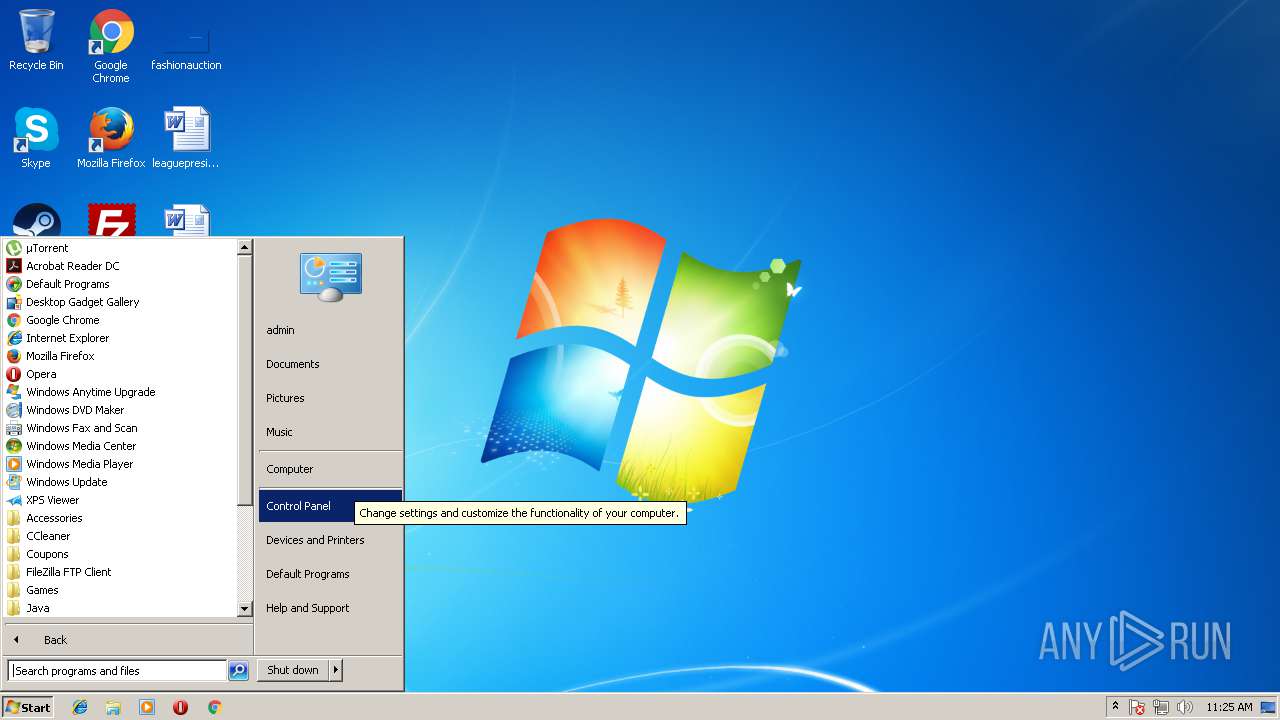Open Windows Explorer from the taskbar
The image size is (1280, 720).
point(113,707)
